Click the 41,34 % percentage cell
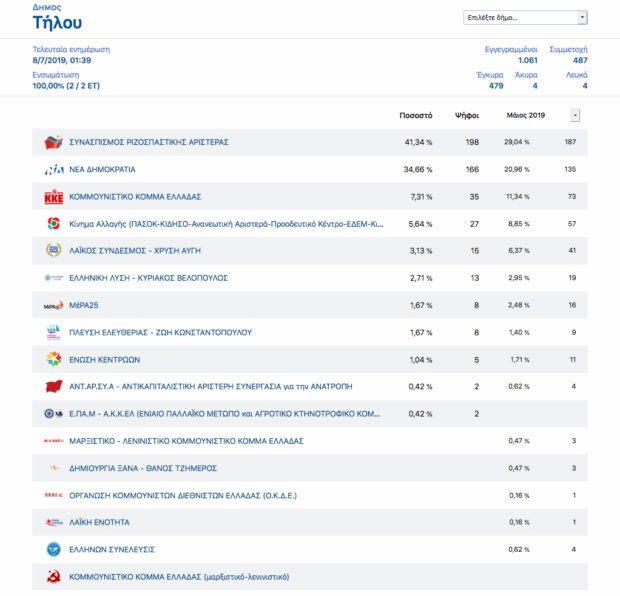This screenshot has width=620, height=596. tap(418, 142)
